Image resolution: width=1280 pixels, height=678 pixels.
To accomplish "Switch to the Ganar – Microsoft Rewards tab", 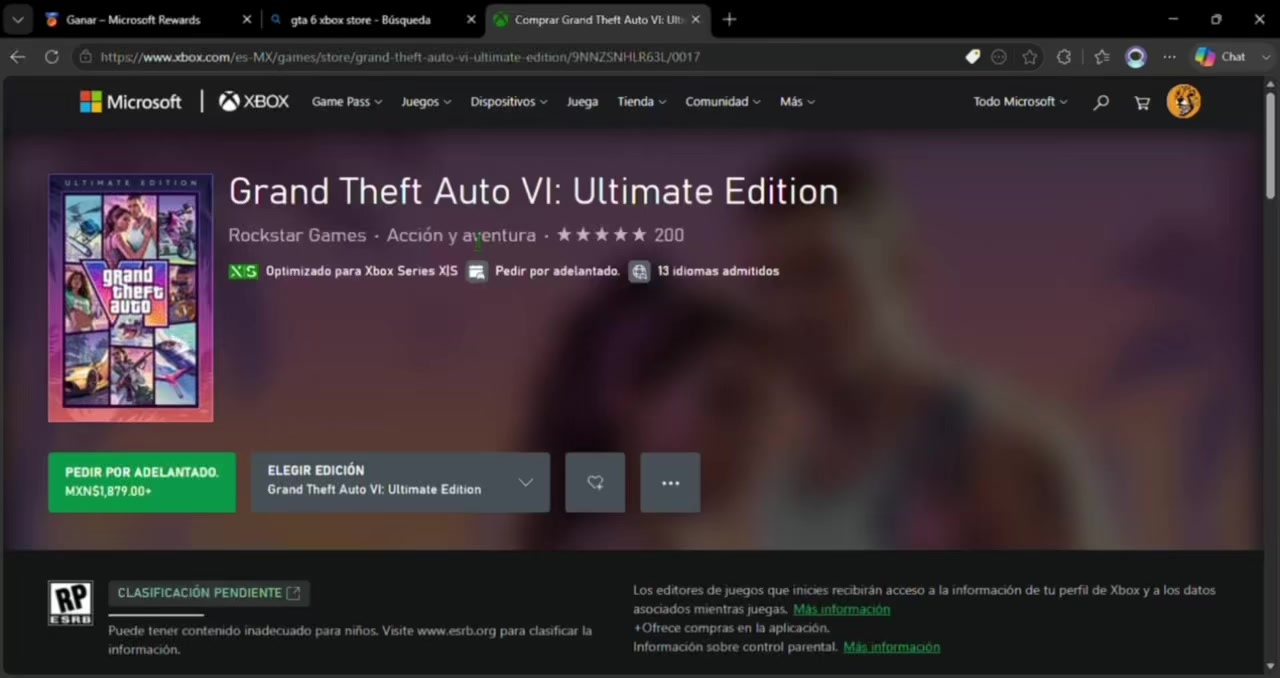I will pyautogui.click(x=133, y=20).
